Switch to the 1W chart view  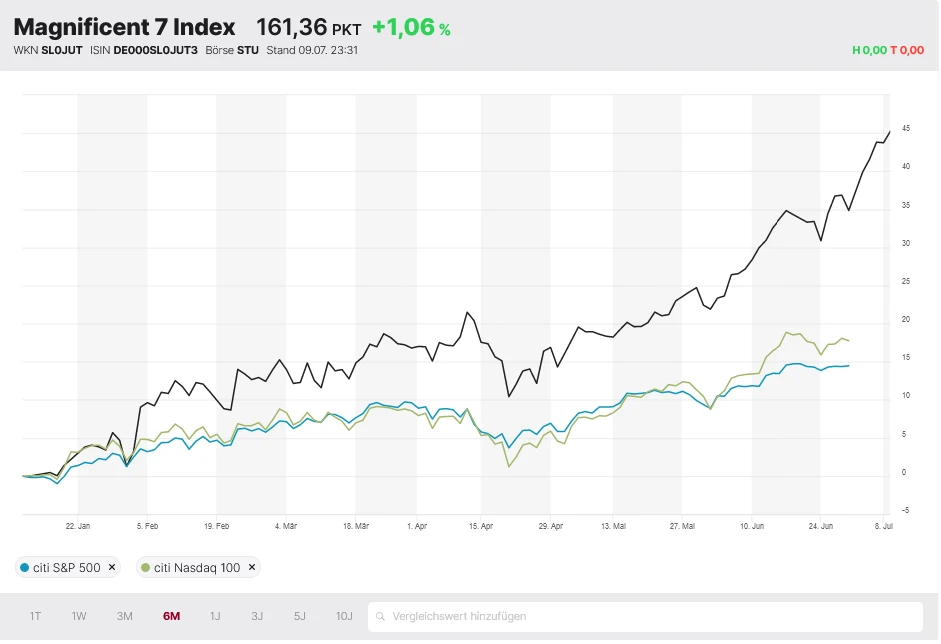click(78, 616)
